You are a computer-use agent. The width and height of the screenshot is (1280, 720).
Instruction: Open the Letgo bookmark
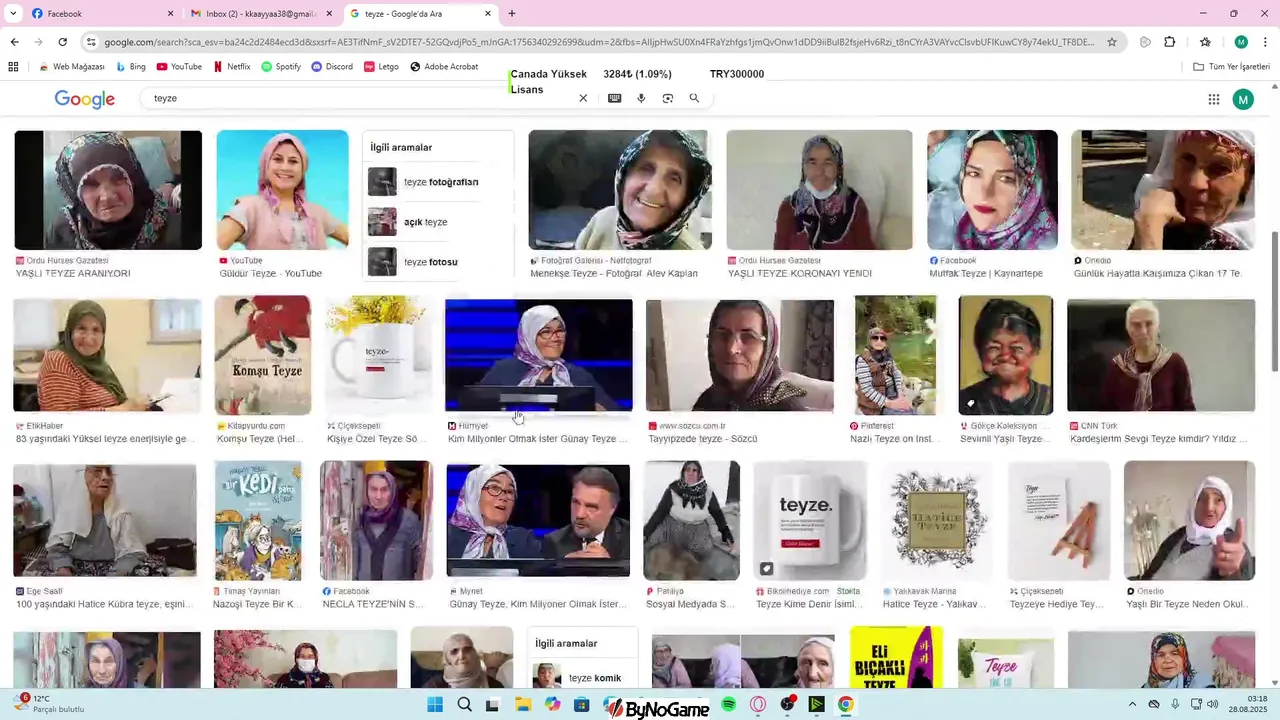(381, 67)
